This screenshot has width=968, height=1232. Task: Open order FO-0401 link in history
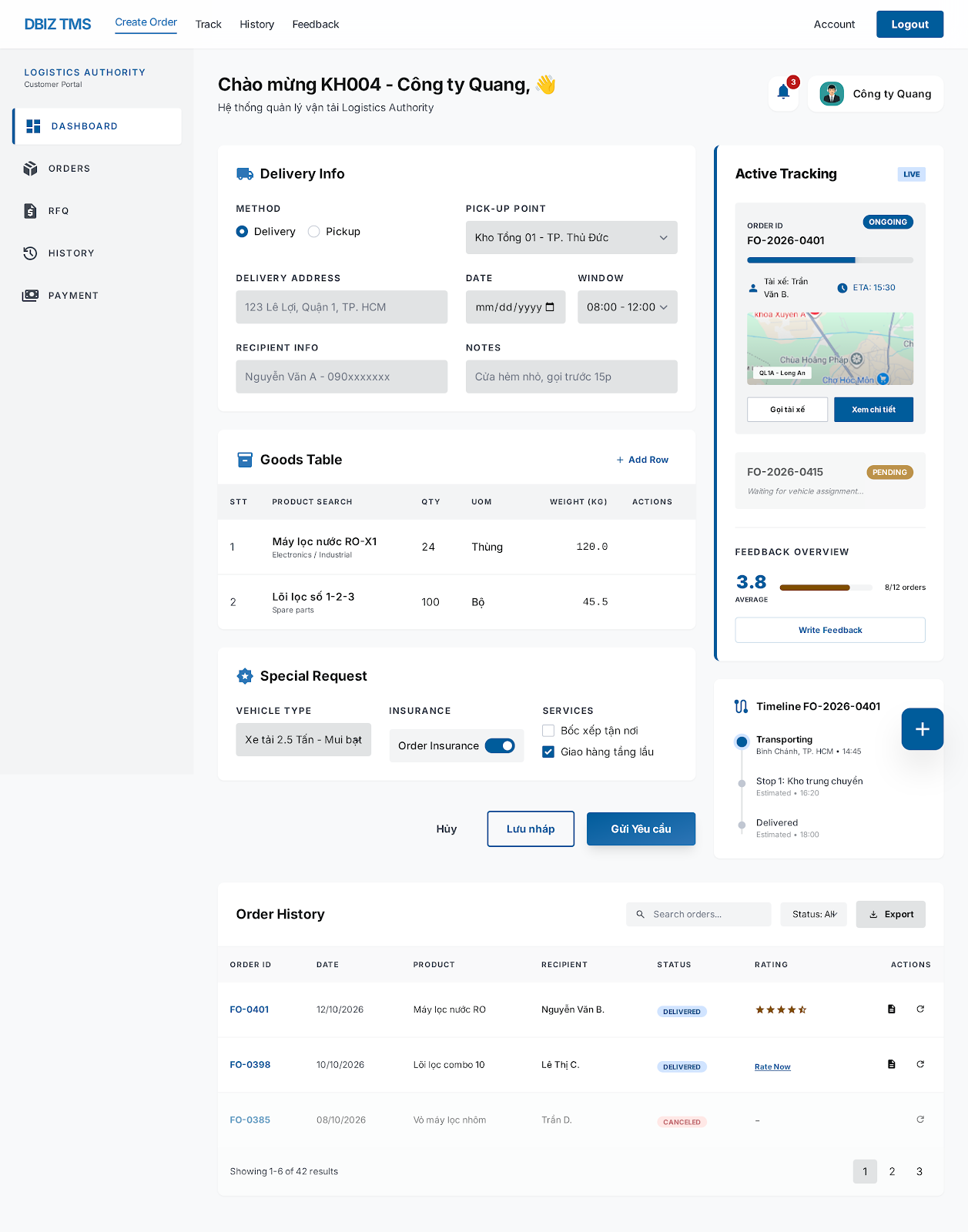coord(250,1009)
